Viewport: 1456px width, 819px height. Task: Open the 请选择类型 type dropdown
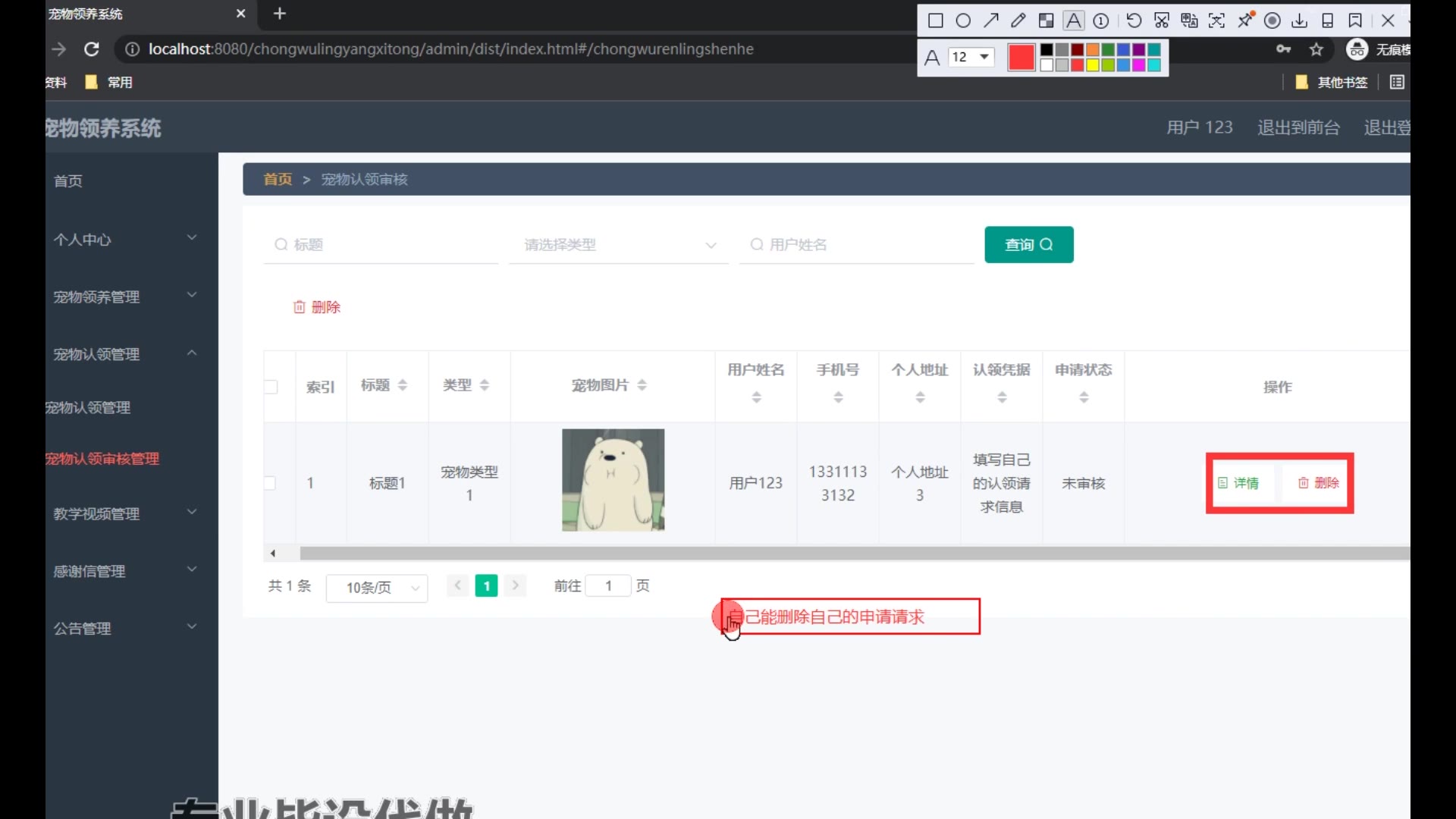(619, 245)
